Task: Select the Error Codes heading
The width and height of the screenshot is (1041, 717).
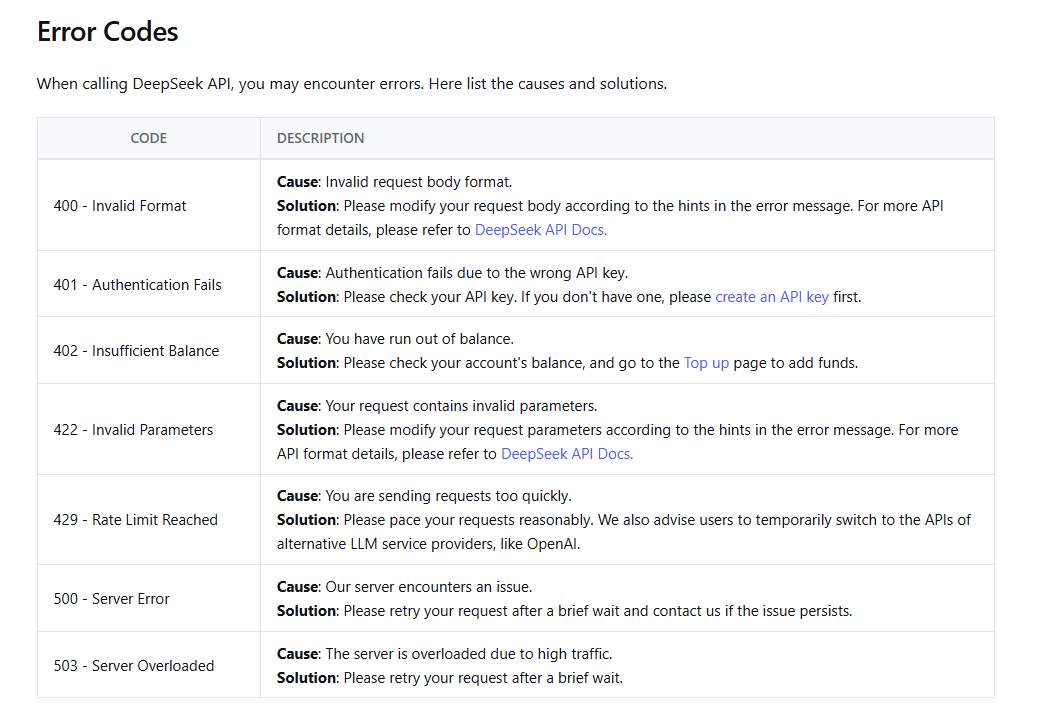Action: [x=108, y=32]
